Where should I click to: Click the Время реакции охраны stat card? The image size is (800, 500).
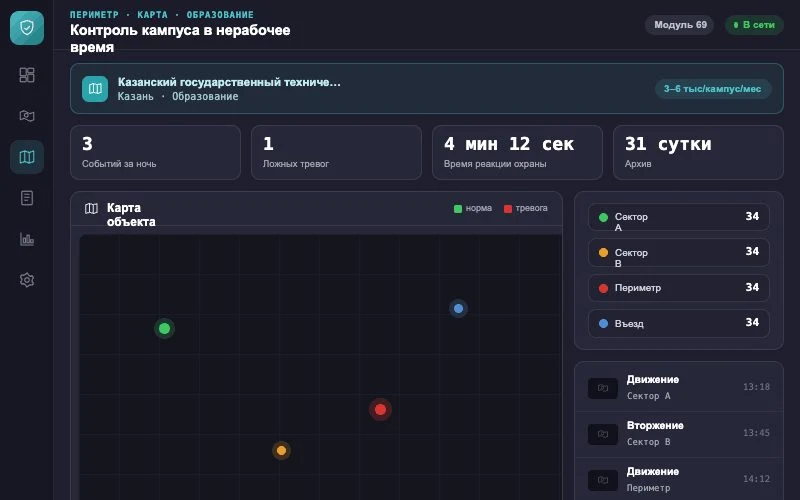tap(517, 153)
